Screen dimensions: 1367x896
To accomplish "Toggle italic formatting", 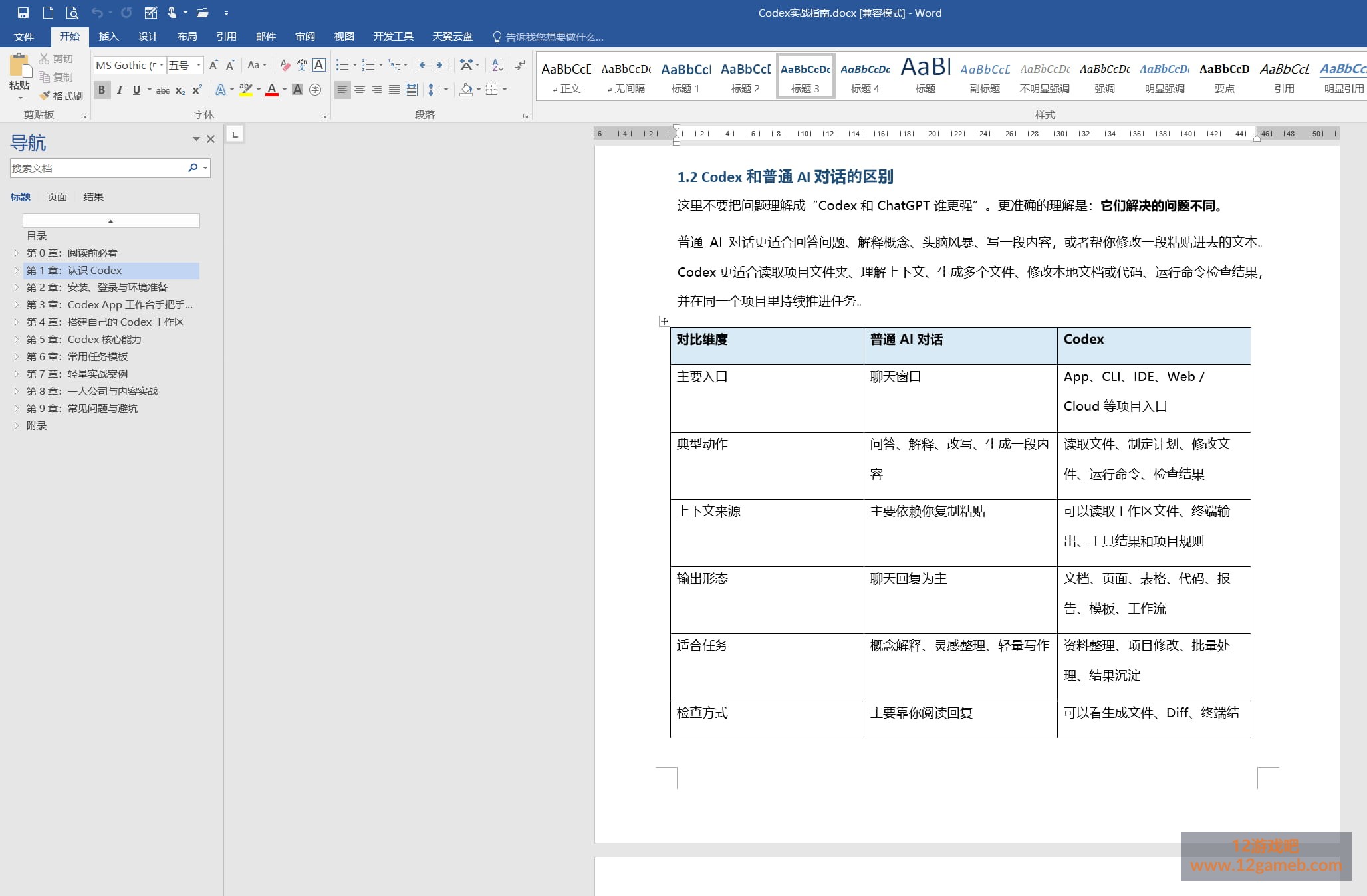I will tap(120, 90).
